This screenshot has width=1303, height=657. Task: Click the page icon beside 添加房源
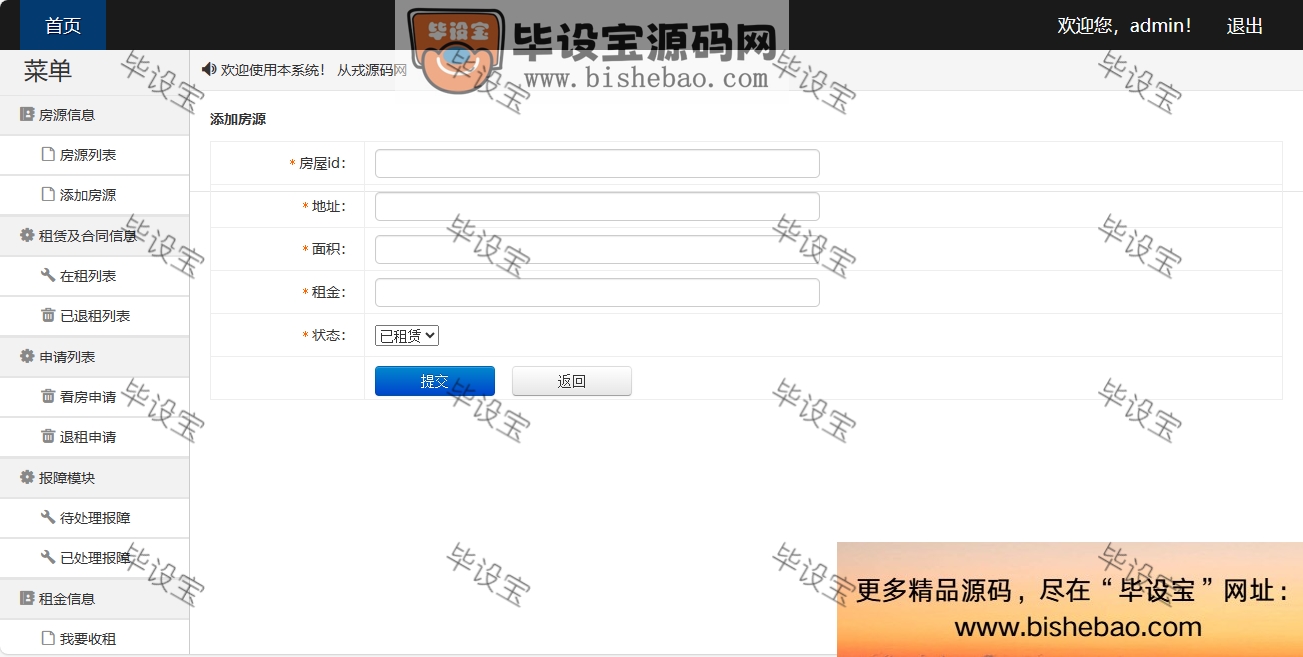pos(47,195)
